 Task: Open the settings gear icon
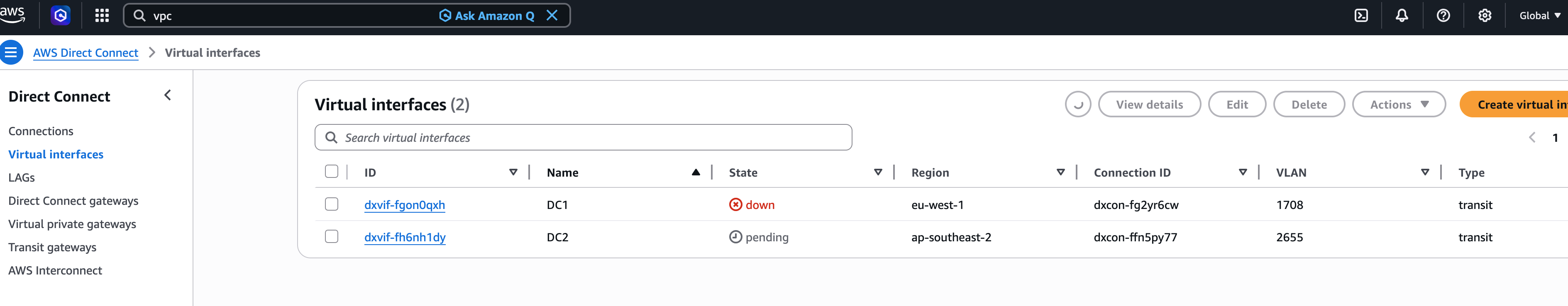(1485, 16)
